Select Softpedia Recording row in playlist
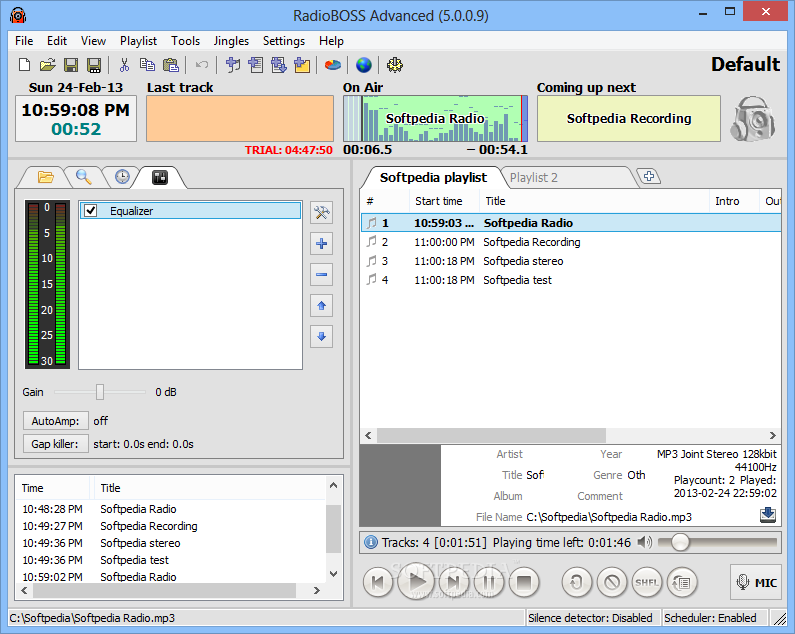Viewport: 795px width, 634px height. (571, 242)
